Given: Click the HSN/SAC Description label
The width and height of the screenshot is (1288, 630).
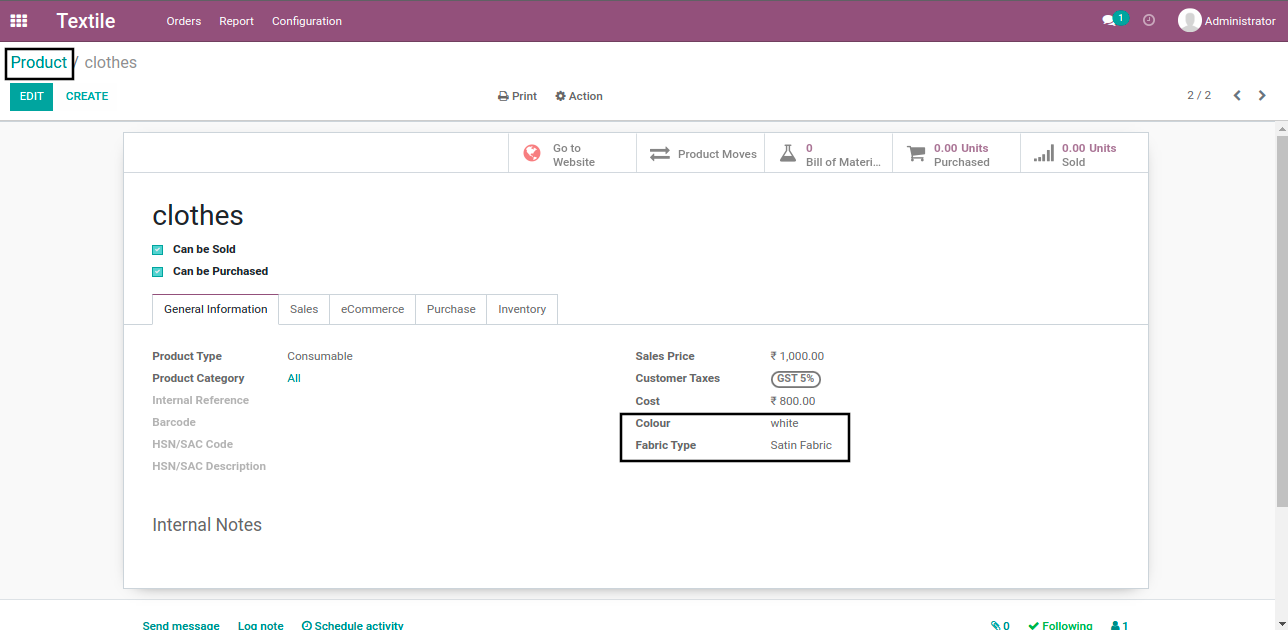Looking at the screenshot, I should [209, 467].
